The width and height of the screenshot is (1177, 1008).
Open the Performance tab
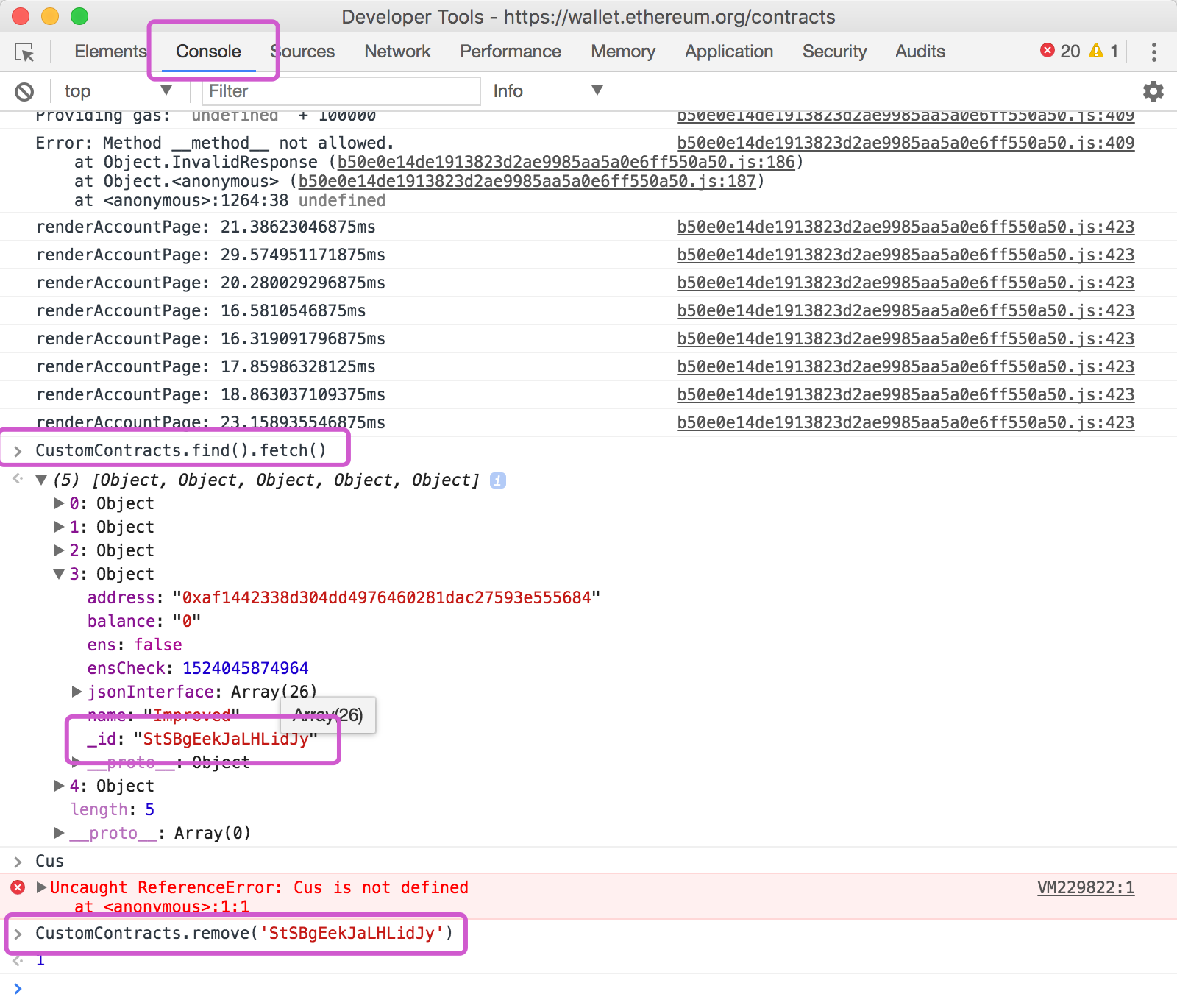511,52
